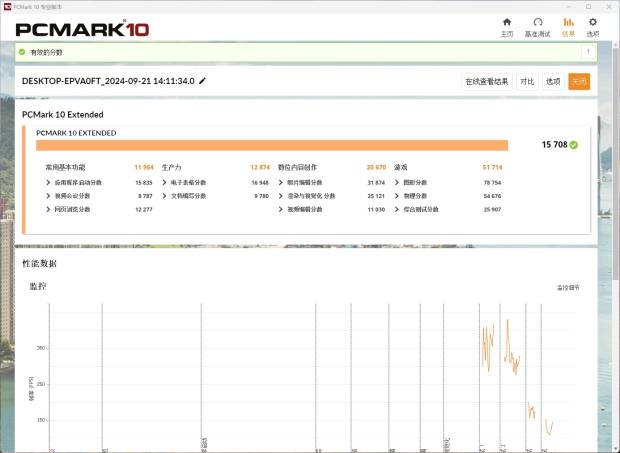Image resolution: width=620 pixels, height=453 pixels.
Task: Click the orange PCMark 10 Extended score bar
Action: (272, 145)
